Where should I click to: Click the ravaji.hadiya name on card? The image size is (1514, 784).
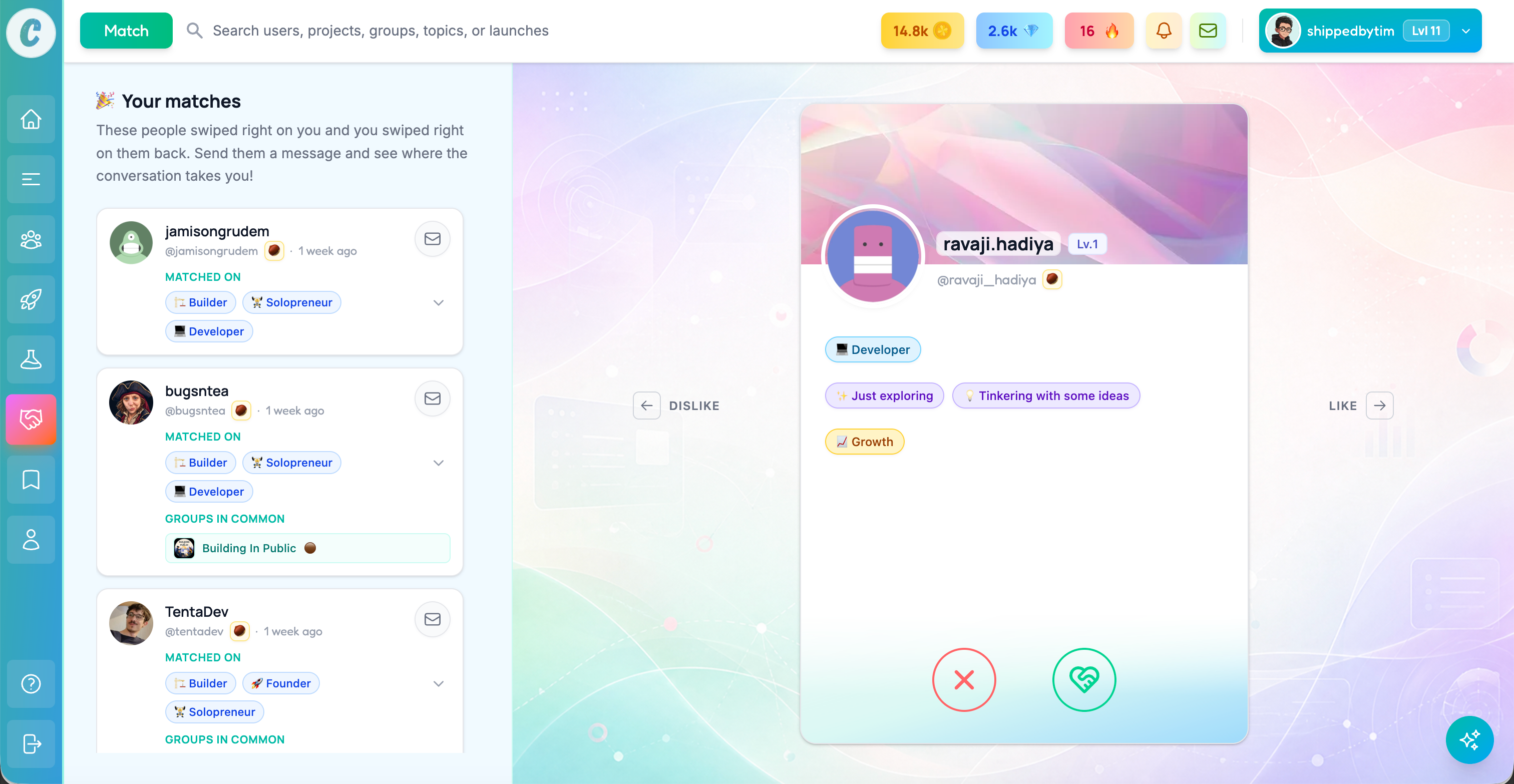998,243
